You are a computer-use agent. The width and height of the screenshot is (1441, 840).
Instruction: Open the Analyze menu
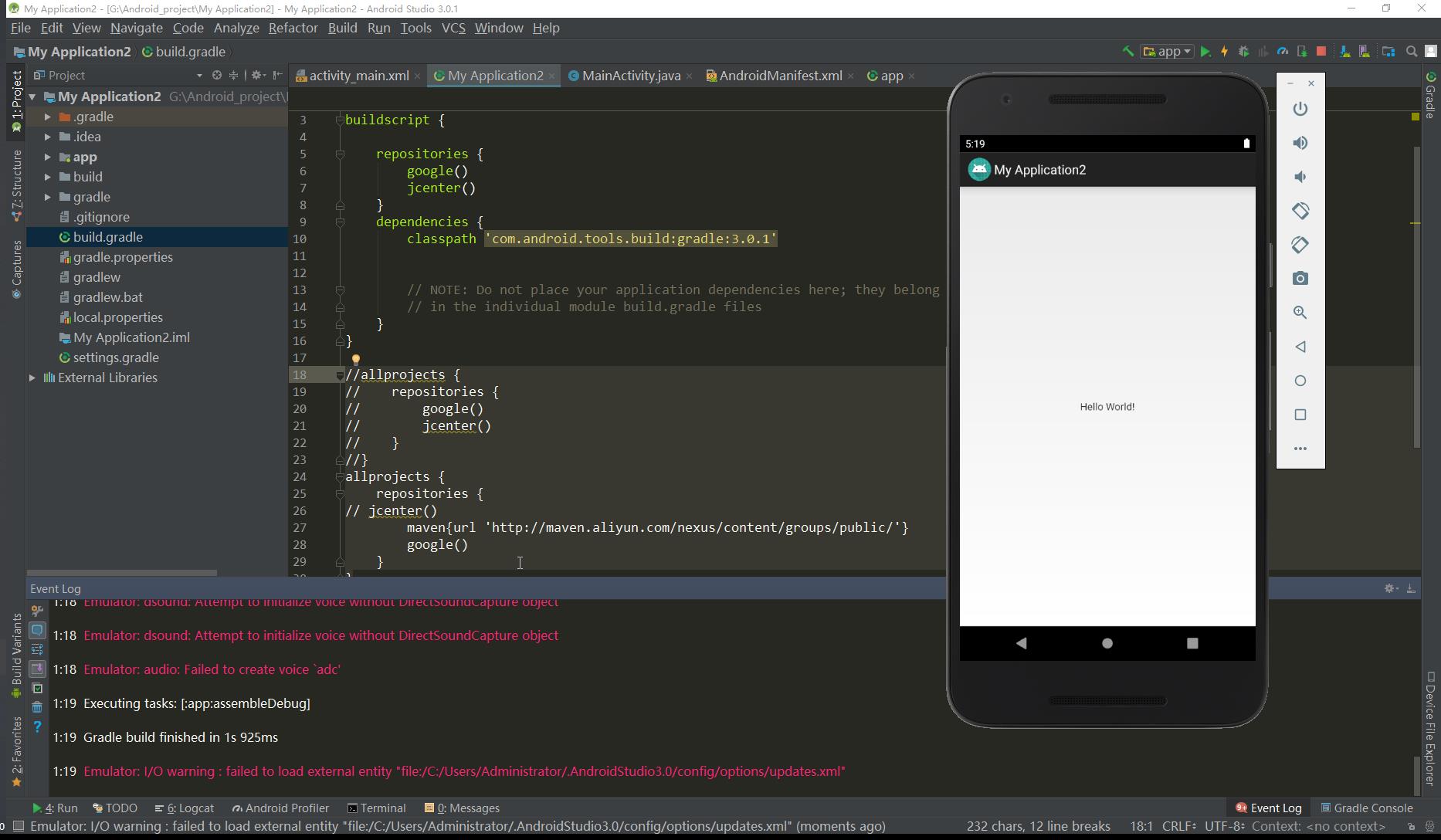click(x=236, y=28)
